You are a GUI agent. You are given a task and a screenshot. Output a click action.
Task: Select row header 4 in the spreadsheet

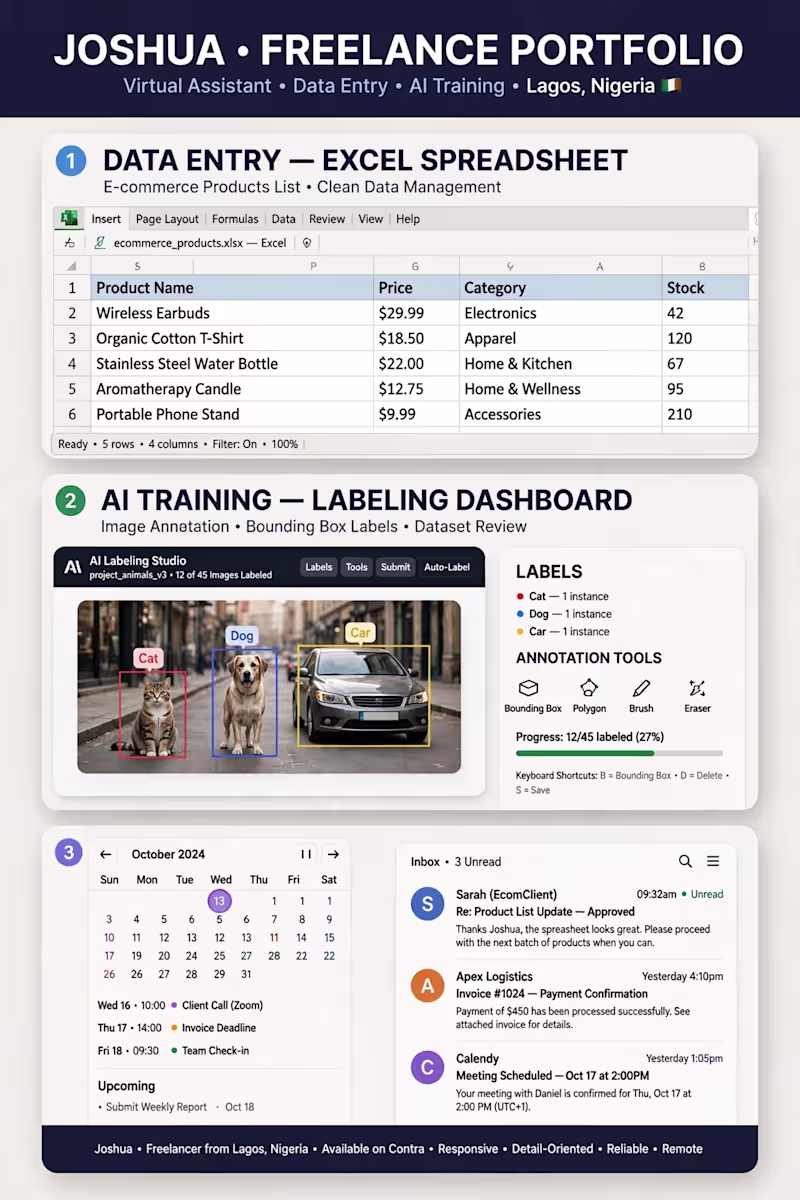72,363
